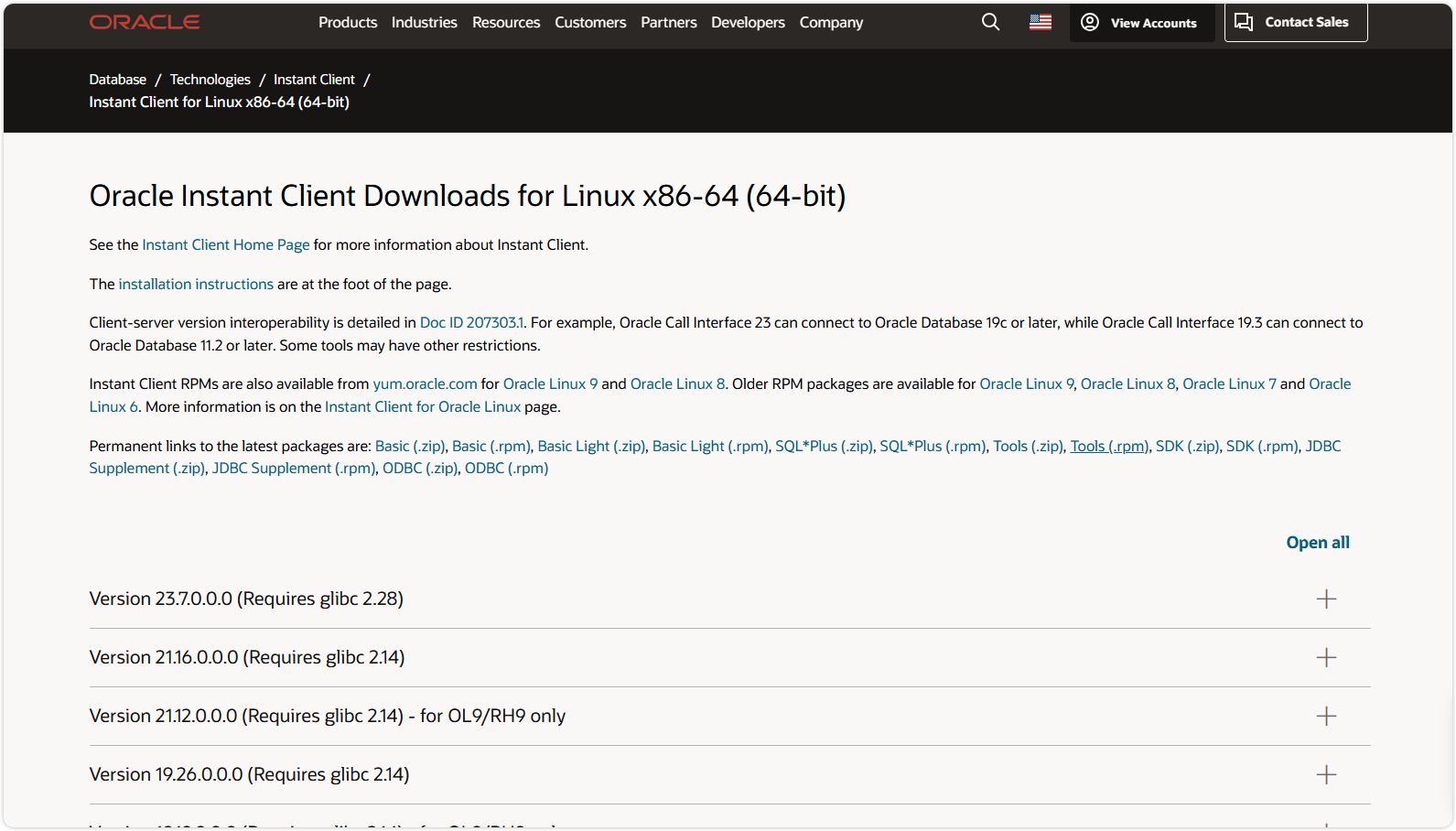
Task: Open Instant Client for Oracle Linux link
Action: pos(423,406)
